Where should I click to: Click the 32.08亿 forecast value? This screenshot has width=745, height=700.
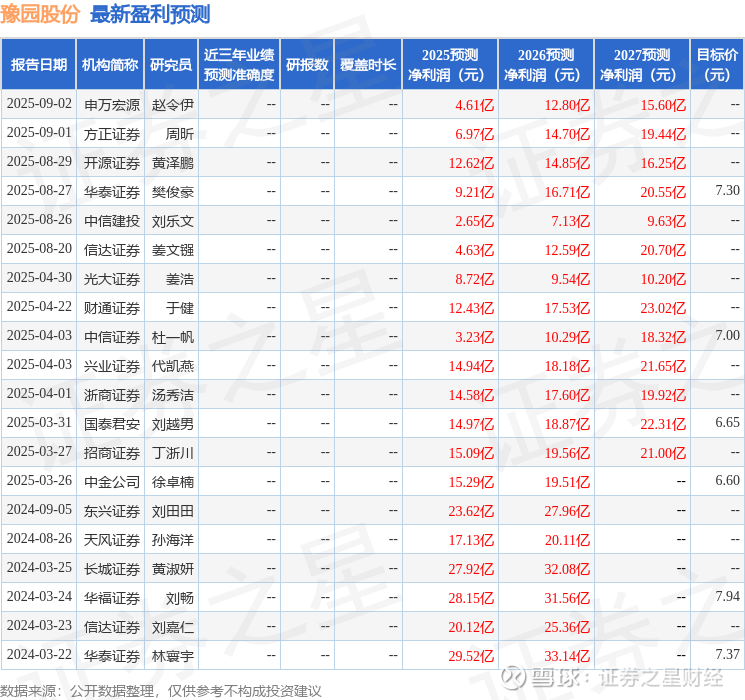pos(567,569)
